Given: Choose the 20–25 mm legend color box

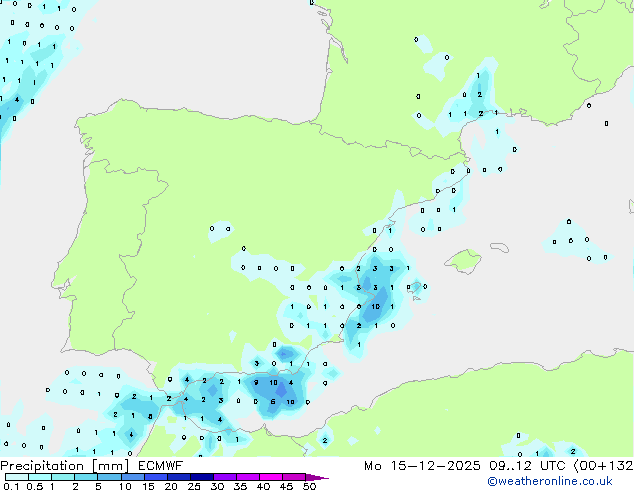Looking at the screenshot, I should [x=178, y=477].
